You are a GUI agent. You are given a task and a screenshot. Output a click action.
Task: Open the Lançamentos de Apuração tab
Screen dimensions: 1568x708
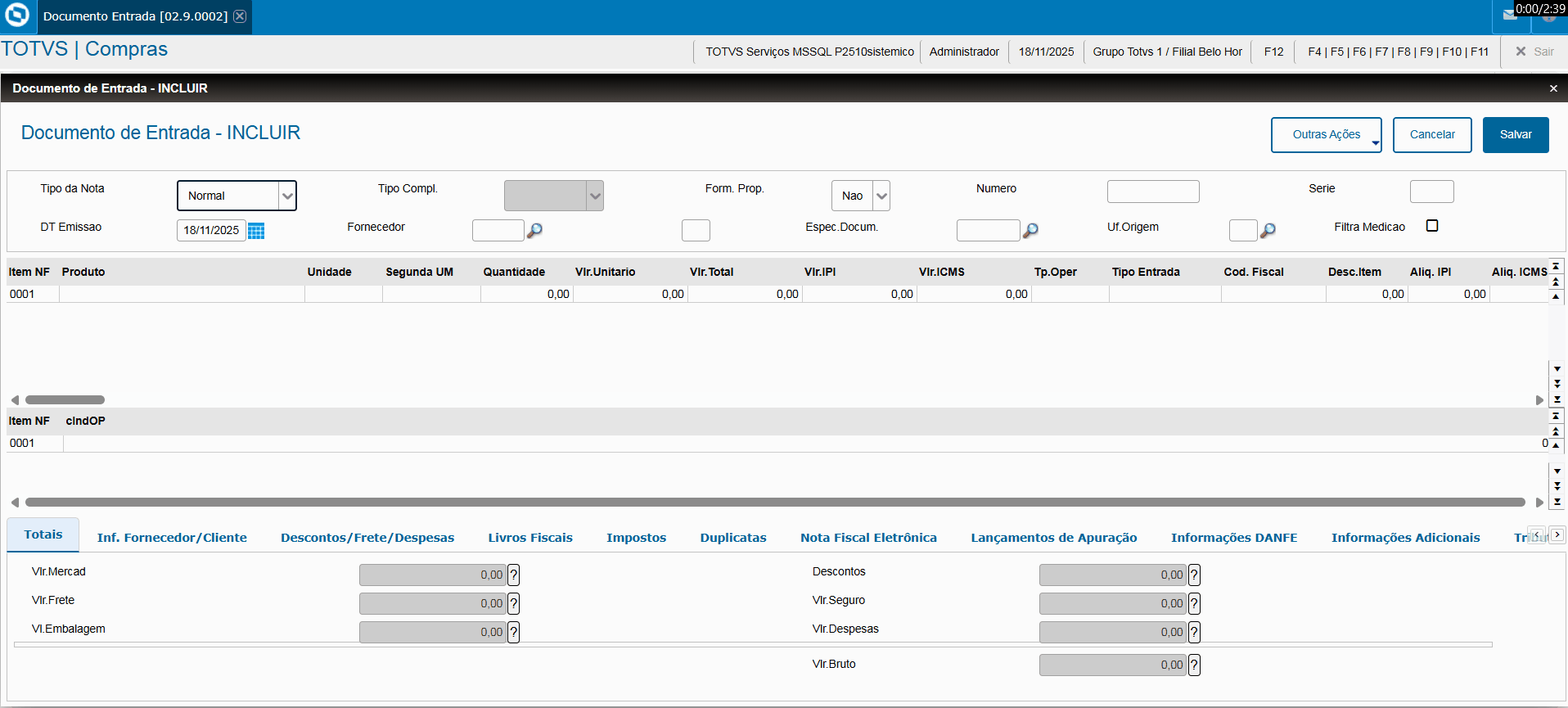[1054, 538]
